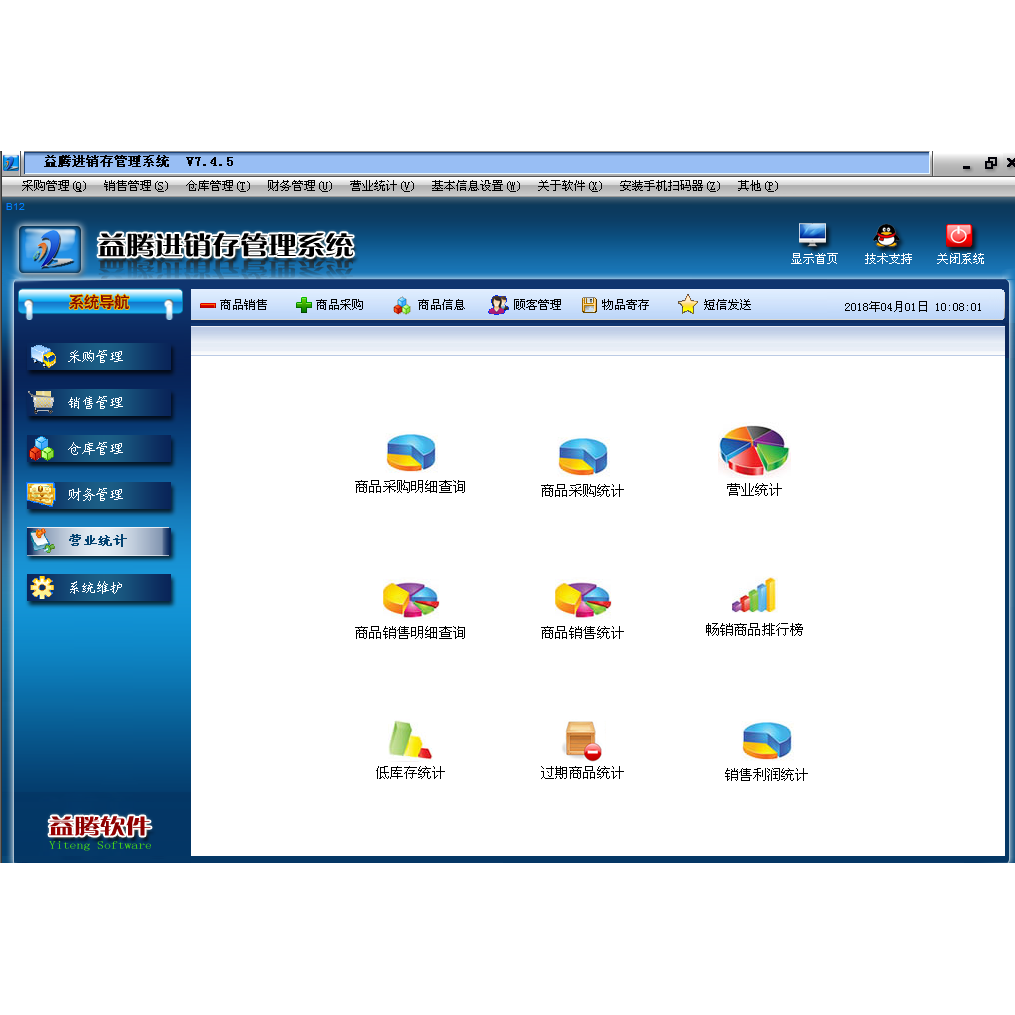Open 商品销售明细查询 icon
The width and height of the screenshot is (1015, 1015).
(x=410, y=599)
